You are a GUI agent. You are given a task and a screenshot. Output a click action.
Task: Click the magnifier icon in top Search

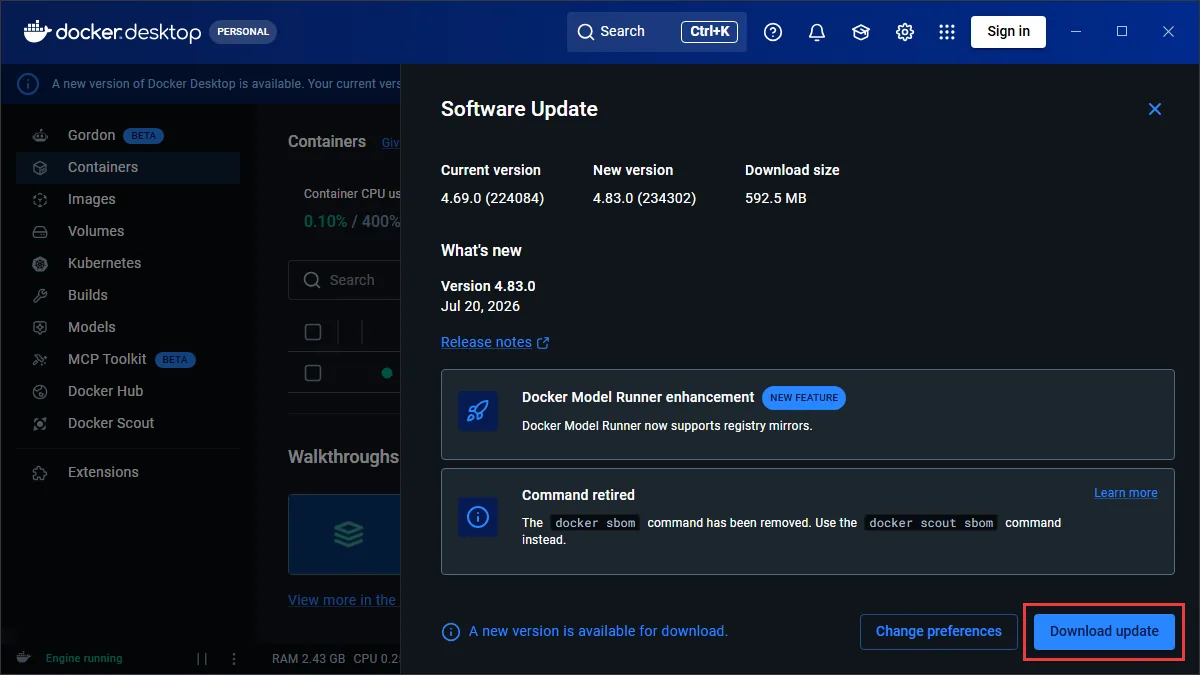click(x=586, y=32)
